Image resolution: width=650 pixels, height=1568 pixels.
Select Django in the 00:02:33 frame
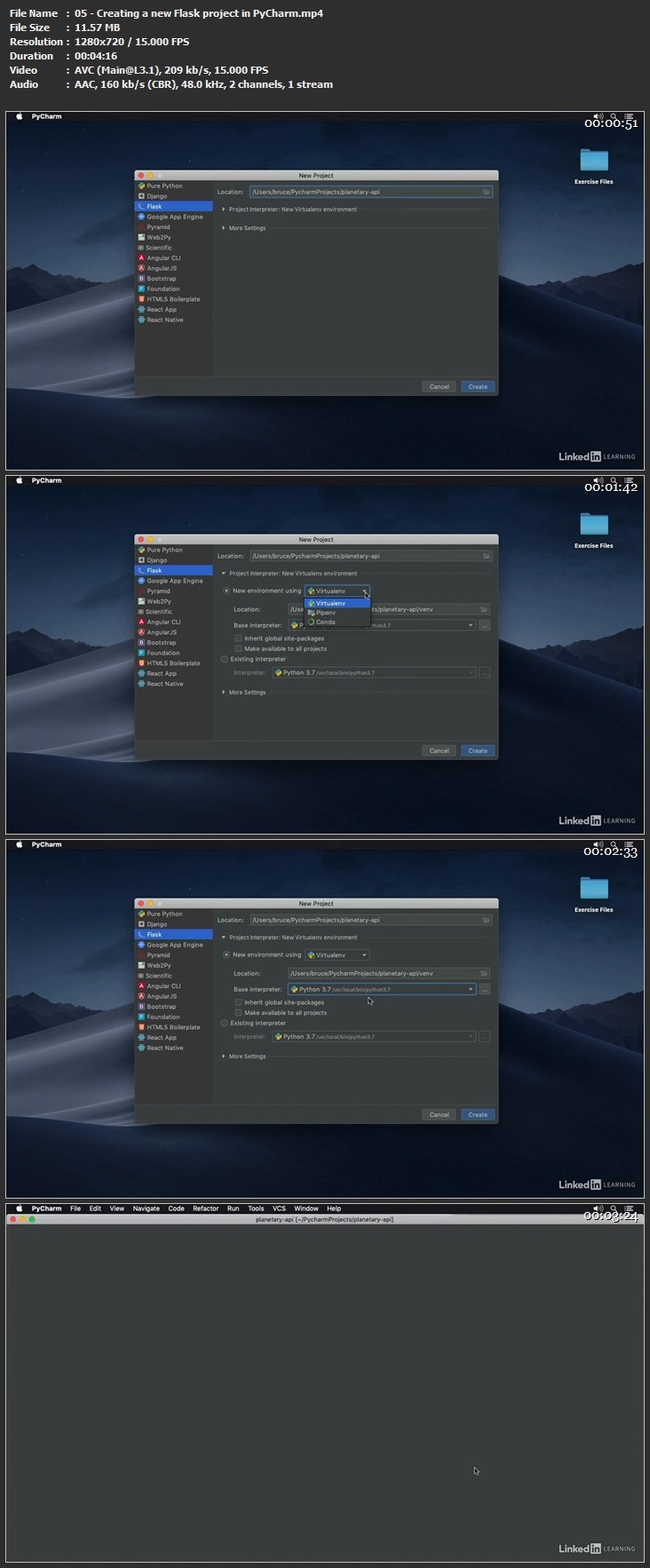(156, 924)
